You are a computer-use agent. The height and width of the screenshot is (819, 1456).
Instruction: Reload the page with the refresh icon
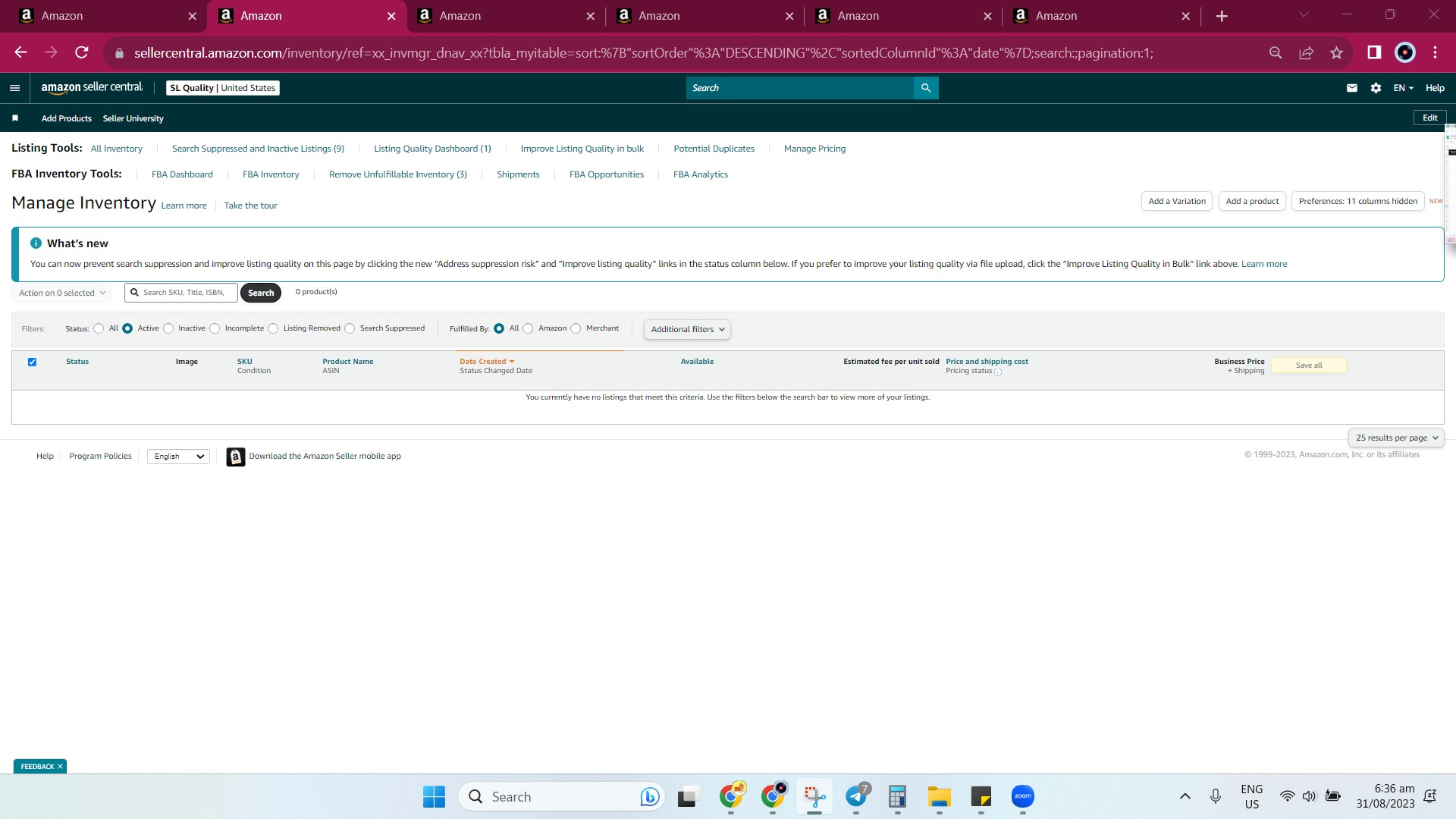click(82, 52)
